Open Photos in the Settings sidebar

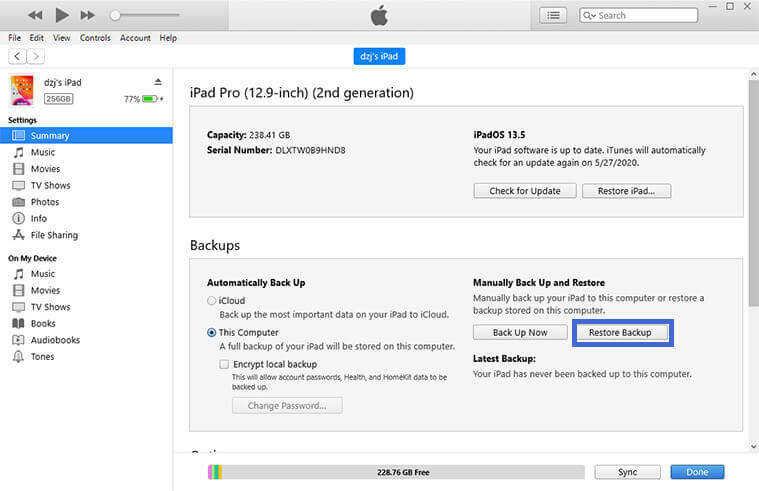[44, 202]
